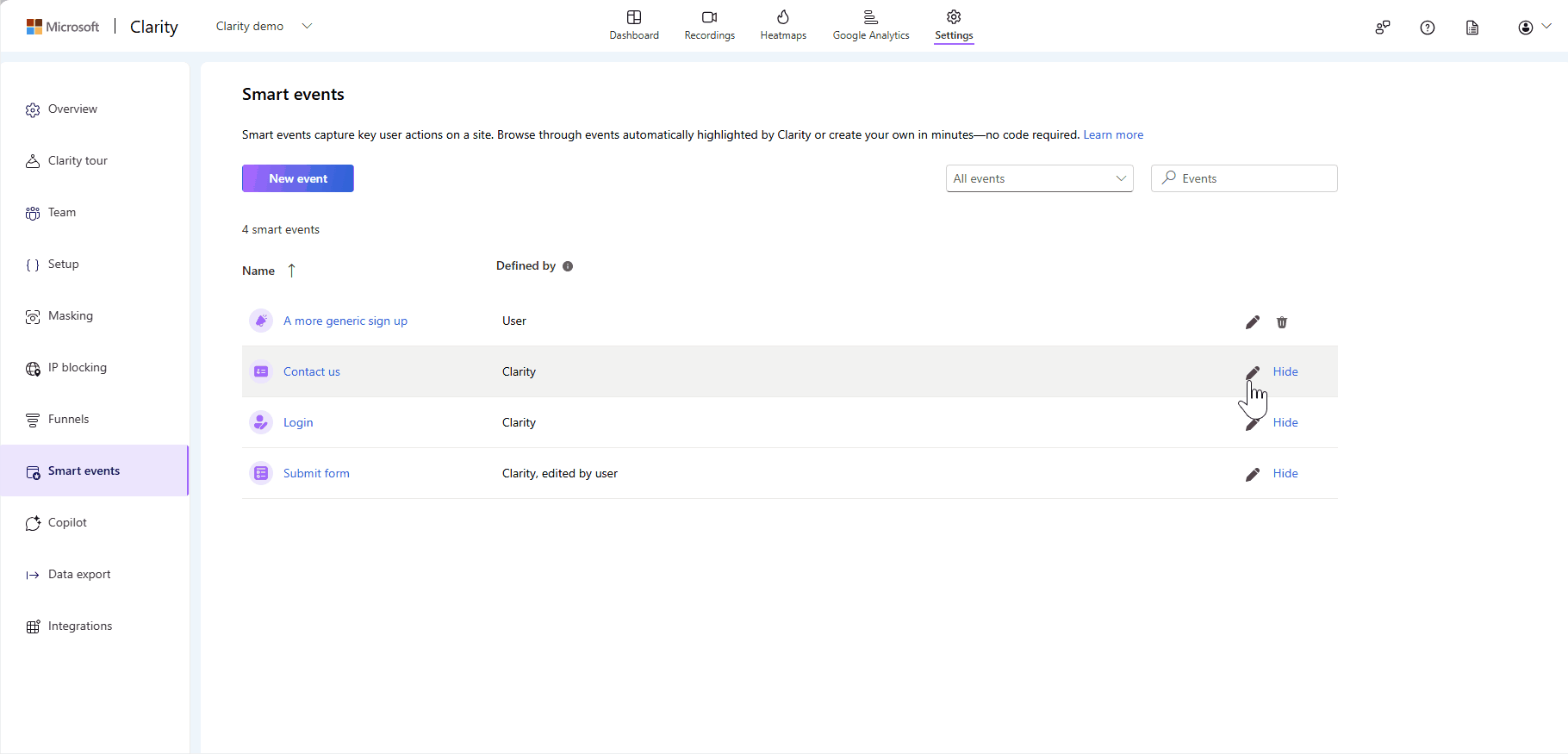Screen dimensions: 1568x754
Task: Open the Contact us event
Action: [312, 371]
